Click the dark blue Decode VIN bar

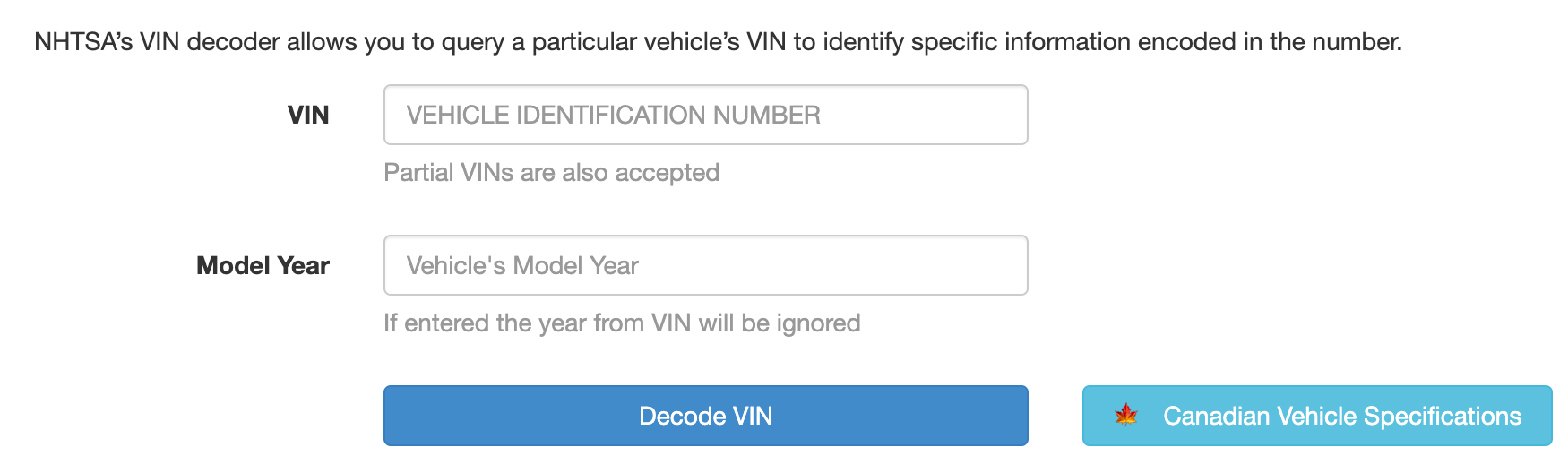[706, 416]
